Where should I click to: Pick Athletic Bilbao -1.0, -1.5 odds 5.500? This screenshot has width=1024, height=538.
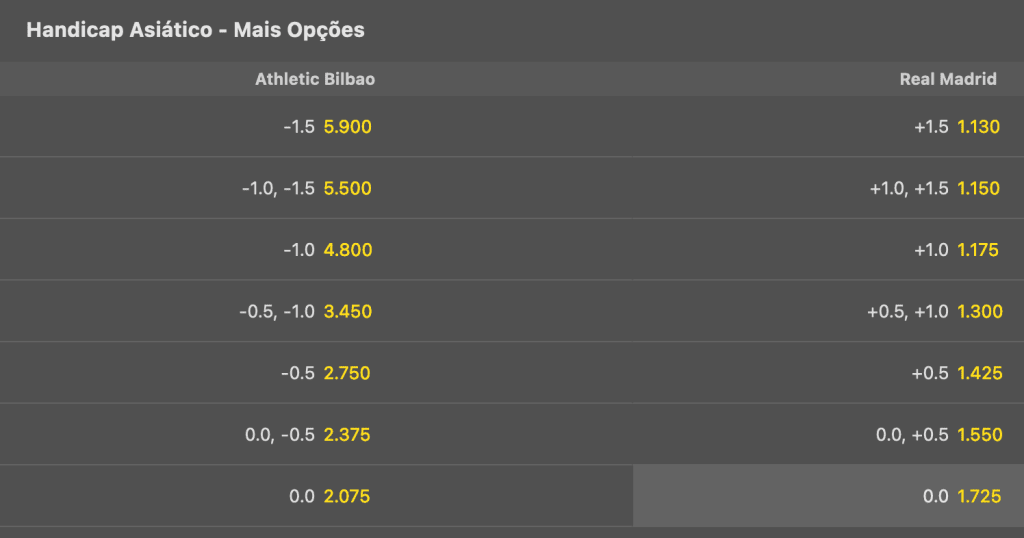click(x=316, y=188)
